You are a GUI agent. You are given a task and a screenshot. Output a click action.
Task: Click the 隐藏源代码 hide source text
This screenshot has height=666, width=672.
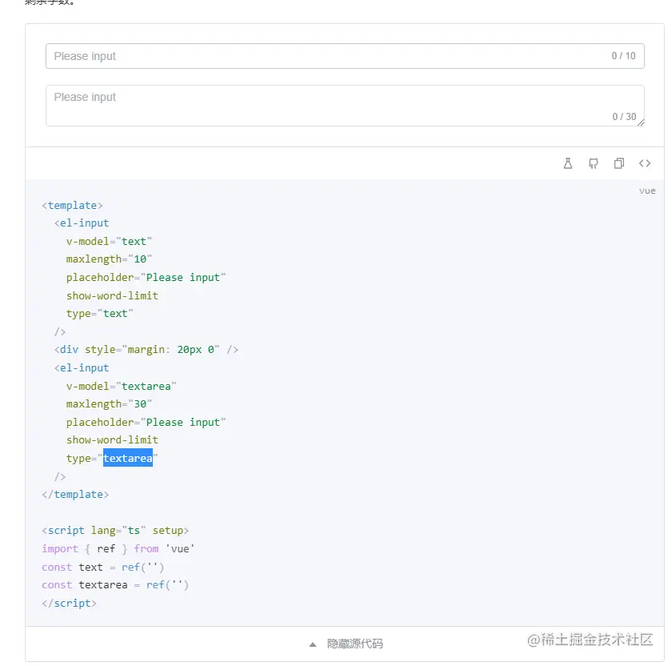(x=355, y=644)
